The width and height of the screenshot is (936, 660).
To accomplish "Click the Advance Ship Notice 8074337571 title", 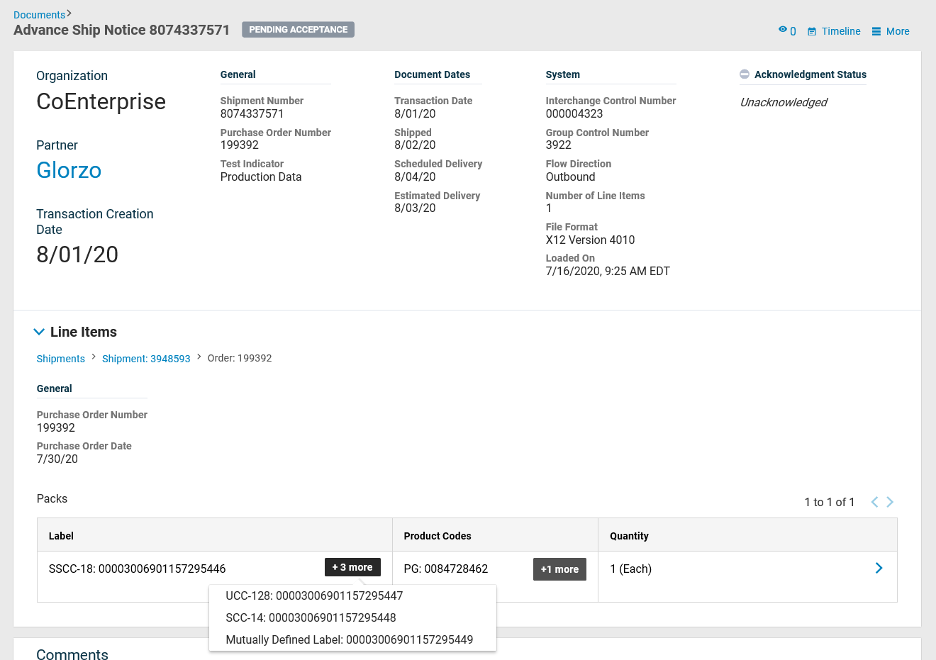I will [122, 30].
